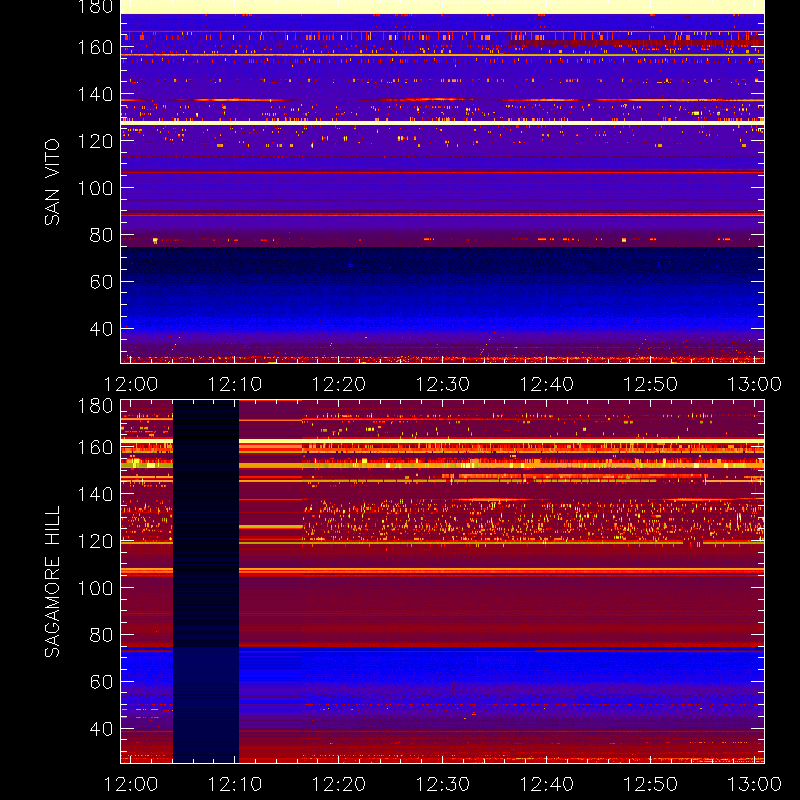Click 12:40 below the Sagamore Hill panel
800x800 pixels.
click(x=546, y=784)
